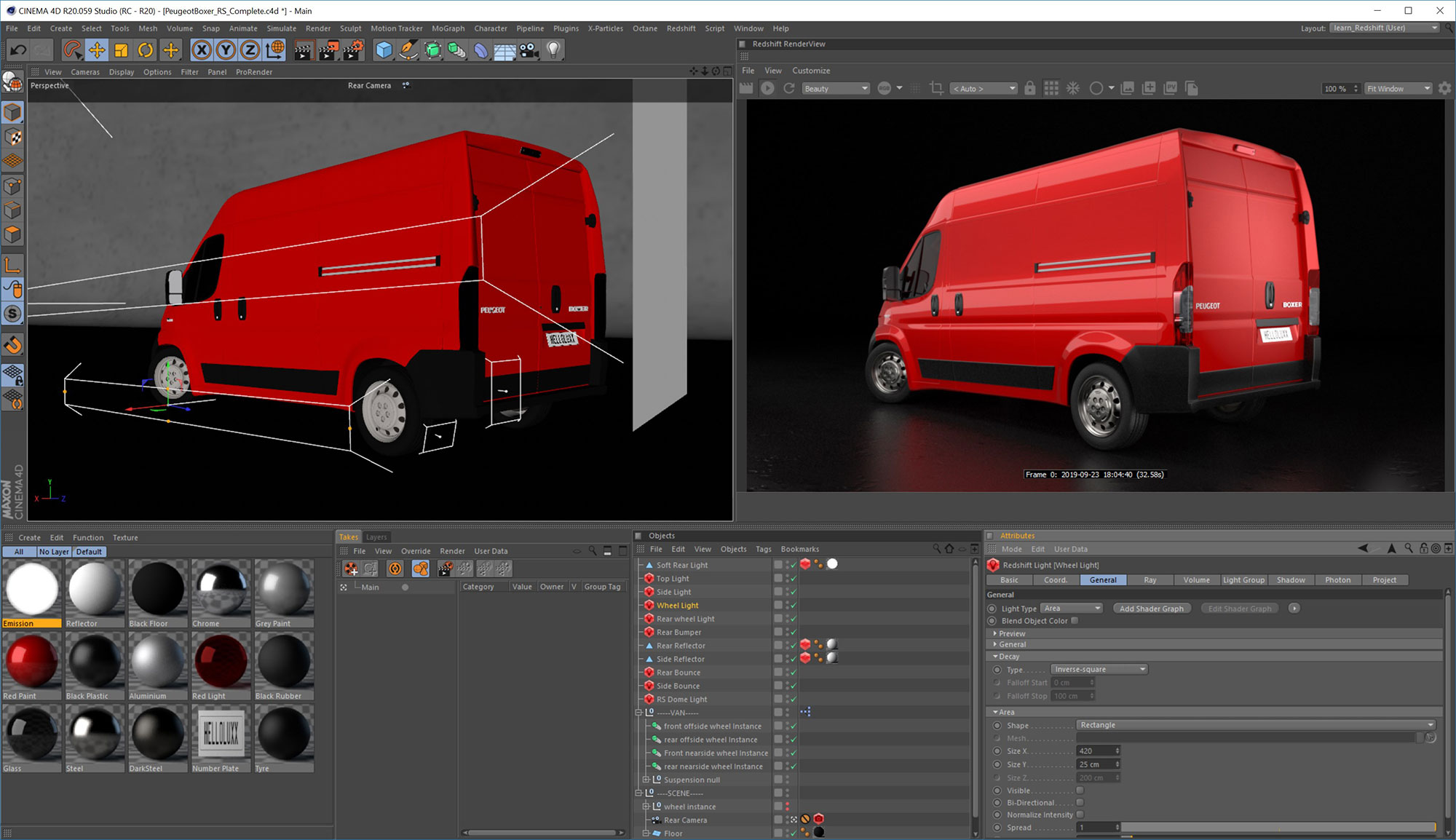This screenshot has height=840, width=1456.
Task: Open the MoGraph menu
Action: coord(448,28)
